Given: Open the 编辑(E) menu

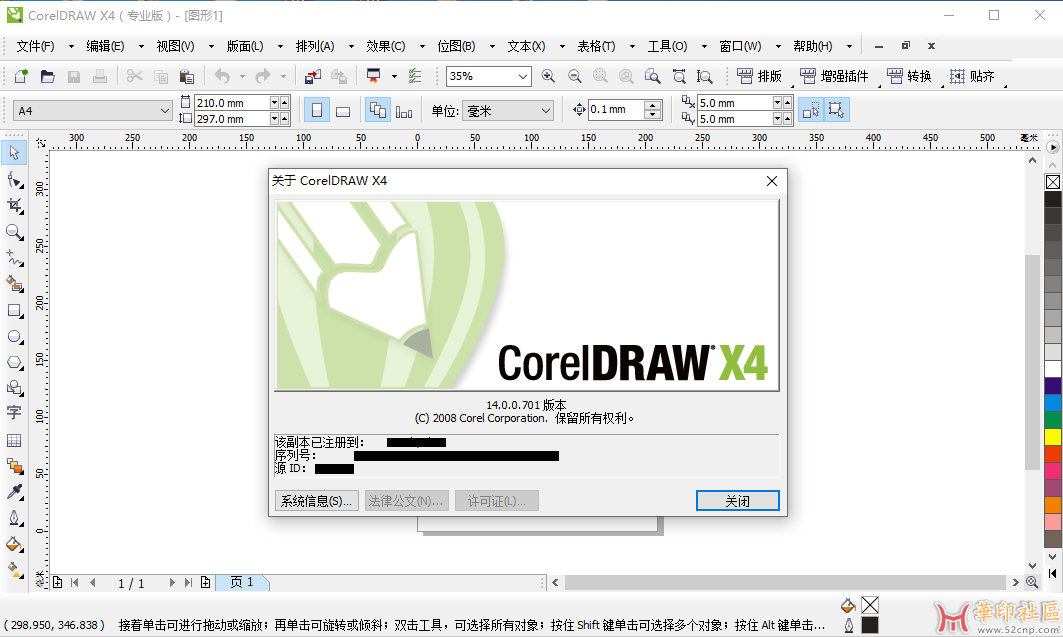Looking at the screenshot, I should pos(105,46).
